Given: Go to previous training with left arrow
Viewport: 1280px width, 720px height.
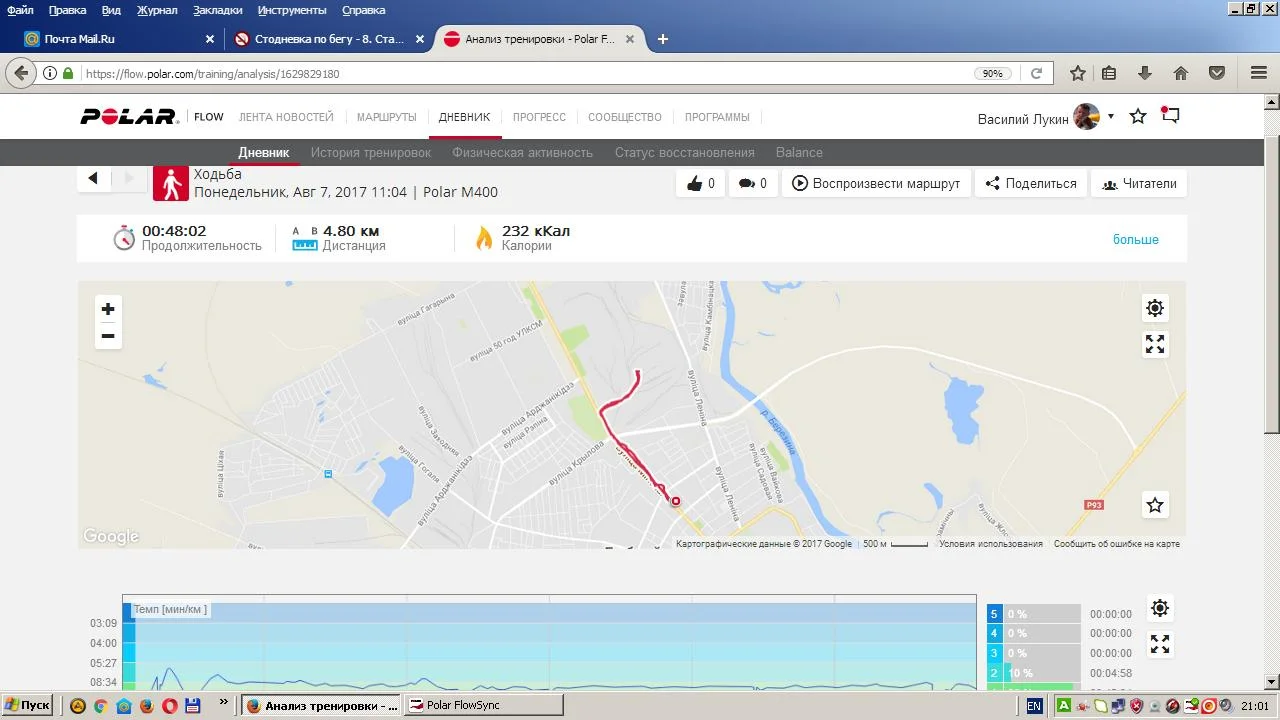Looking at the screenshot, I should point(93,178).
